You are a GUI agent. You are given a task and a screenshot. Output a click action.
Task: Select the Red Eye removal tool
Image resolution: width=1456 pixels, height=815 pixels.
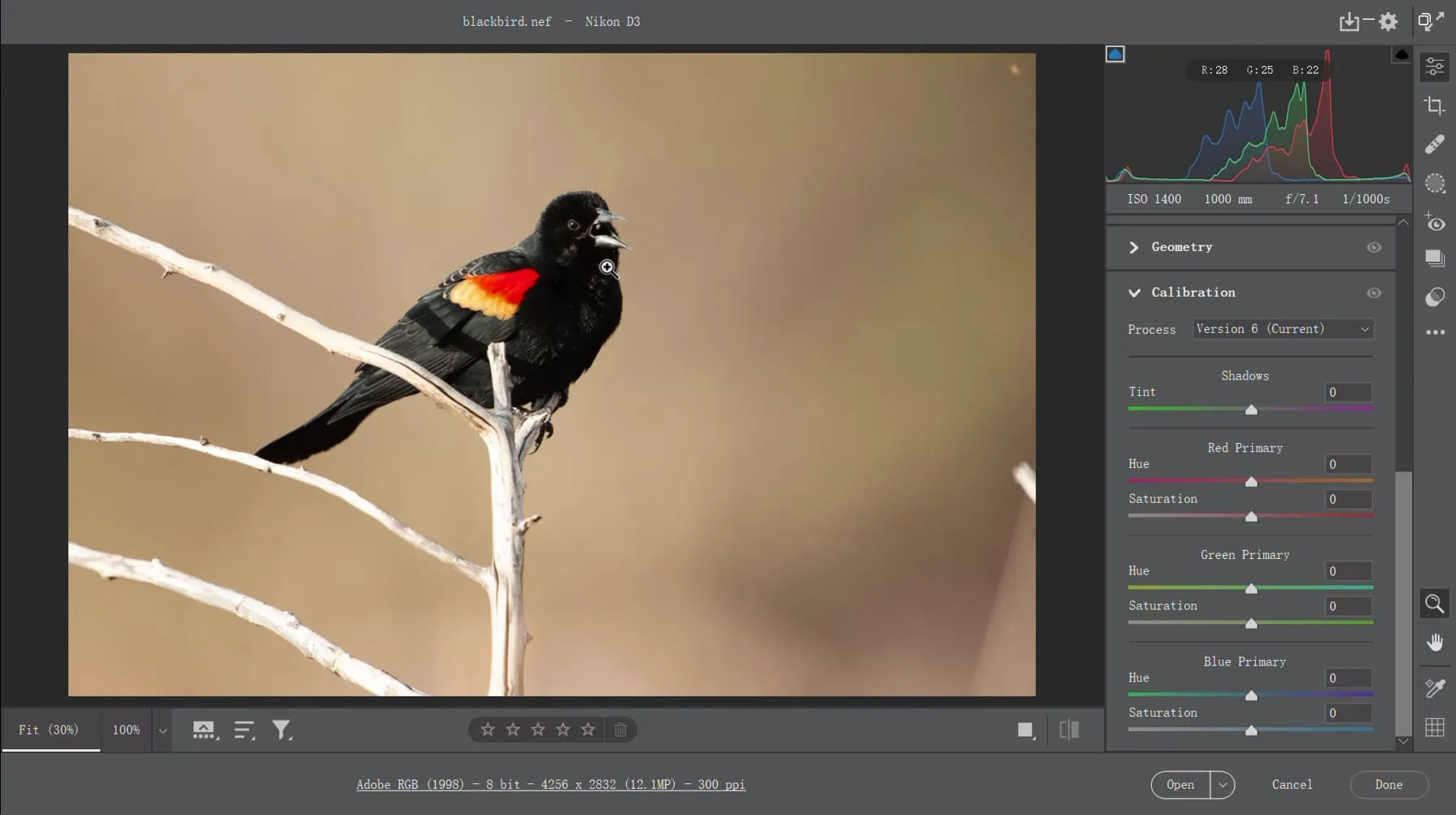pos(1435,222)
